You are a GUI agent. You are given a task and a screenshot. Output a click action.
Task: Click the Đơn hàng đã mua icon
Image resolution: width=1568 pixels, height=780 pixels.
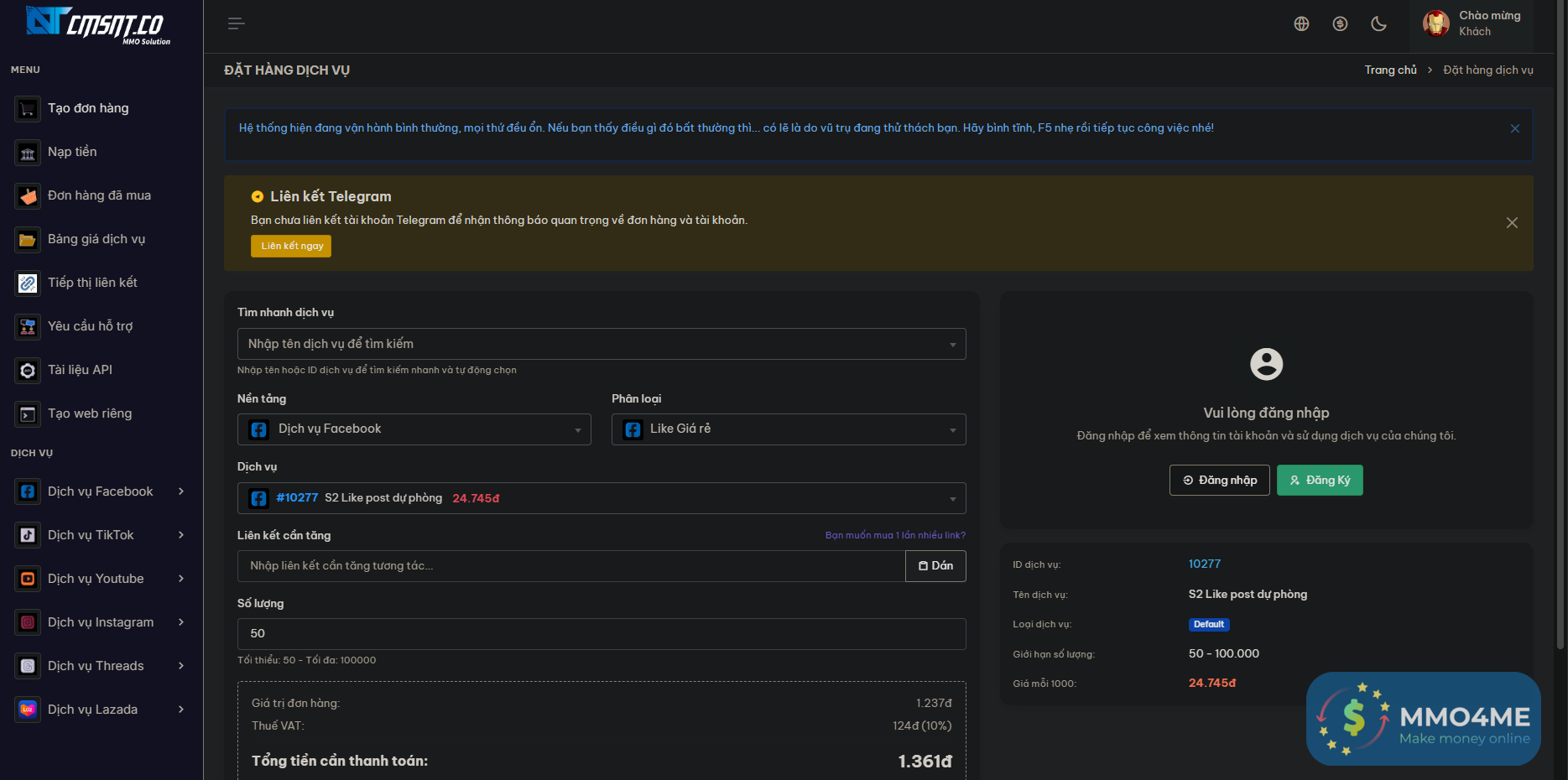[28, 195]
